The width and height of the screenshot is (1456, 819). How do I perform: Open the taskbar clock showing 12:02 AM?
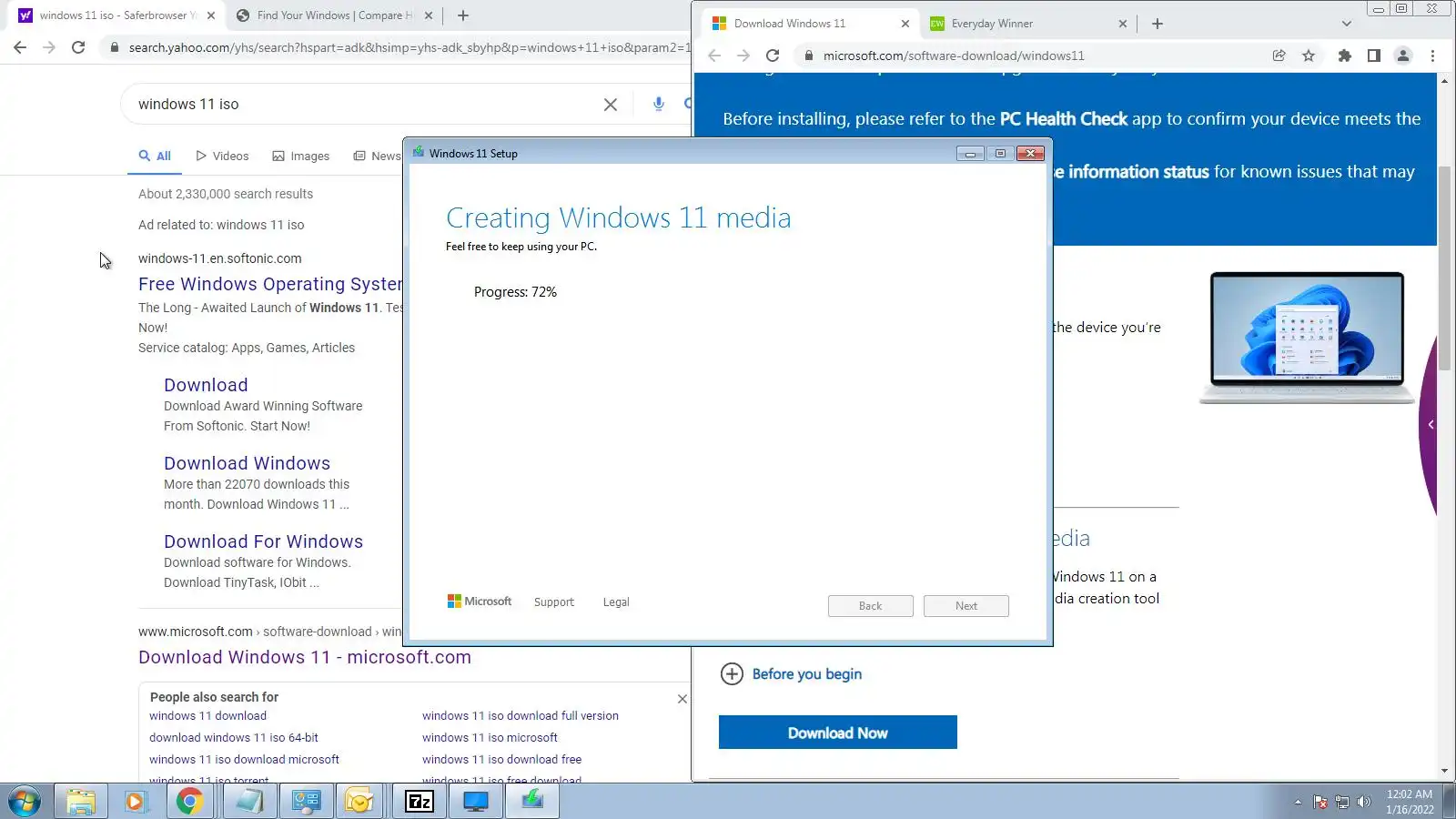1410,802
